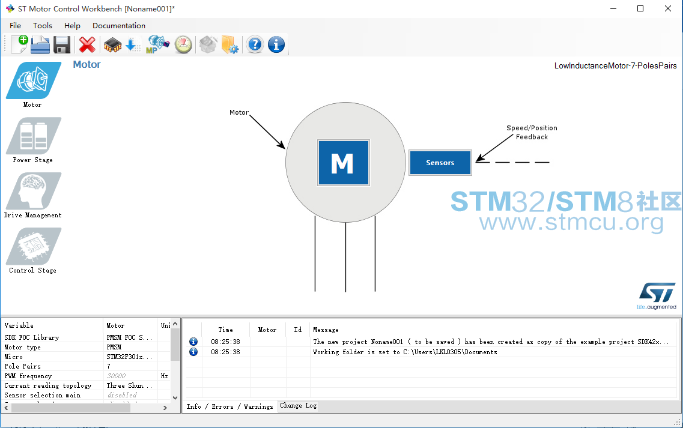
Task: Click the blue M motor block
Action: tap(342, 163)
